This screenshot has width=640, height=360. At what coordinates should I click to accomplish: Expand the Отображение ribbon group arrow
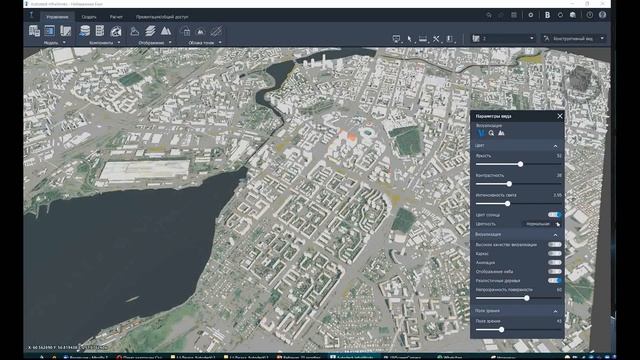pos(170,42)
